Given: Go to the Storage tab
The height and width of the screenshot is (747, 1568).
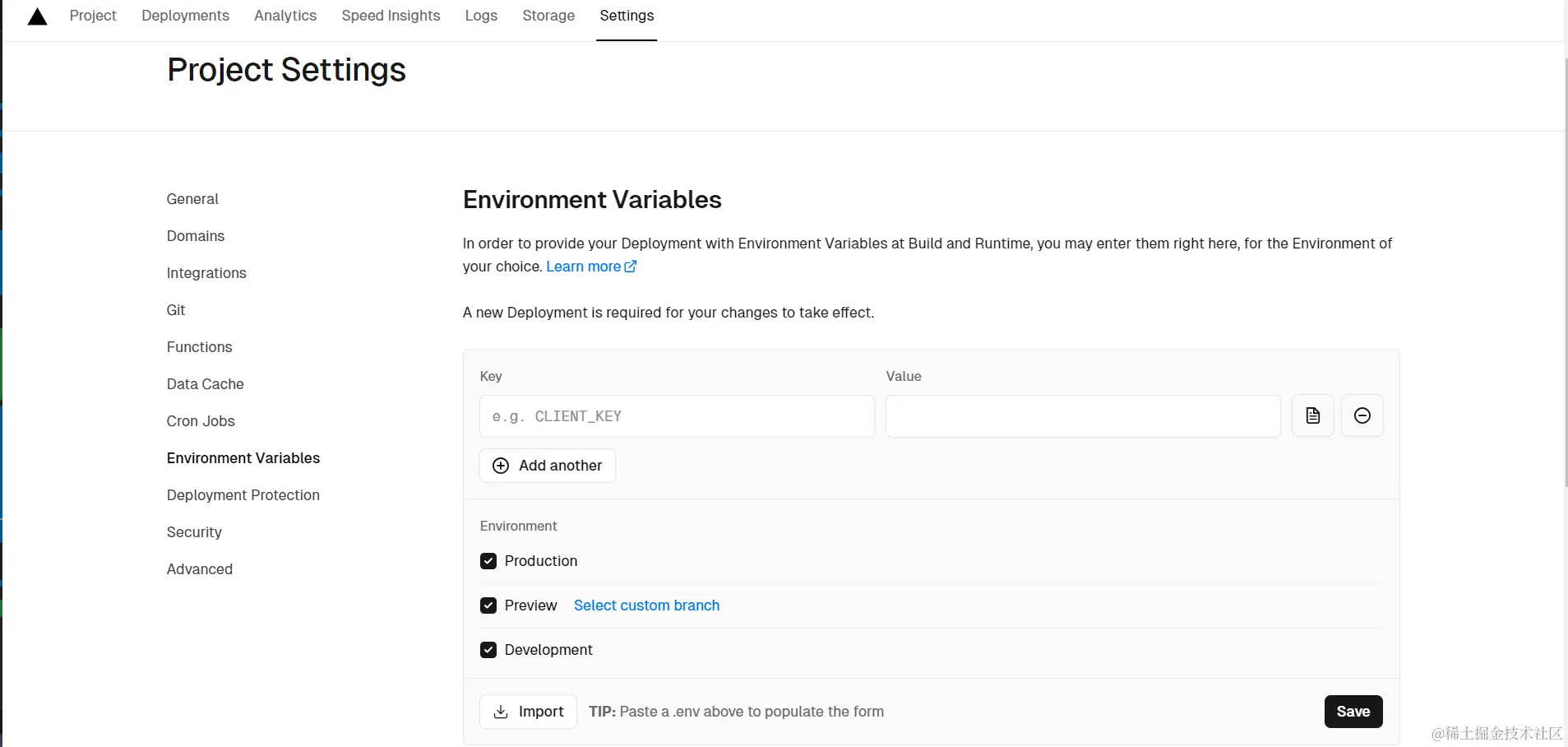Looking at the screenshot, I should click(x=548, y=16).
